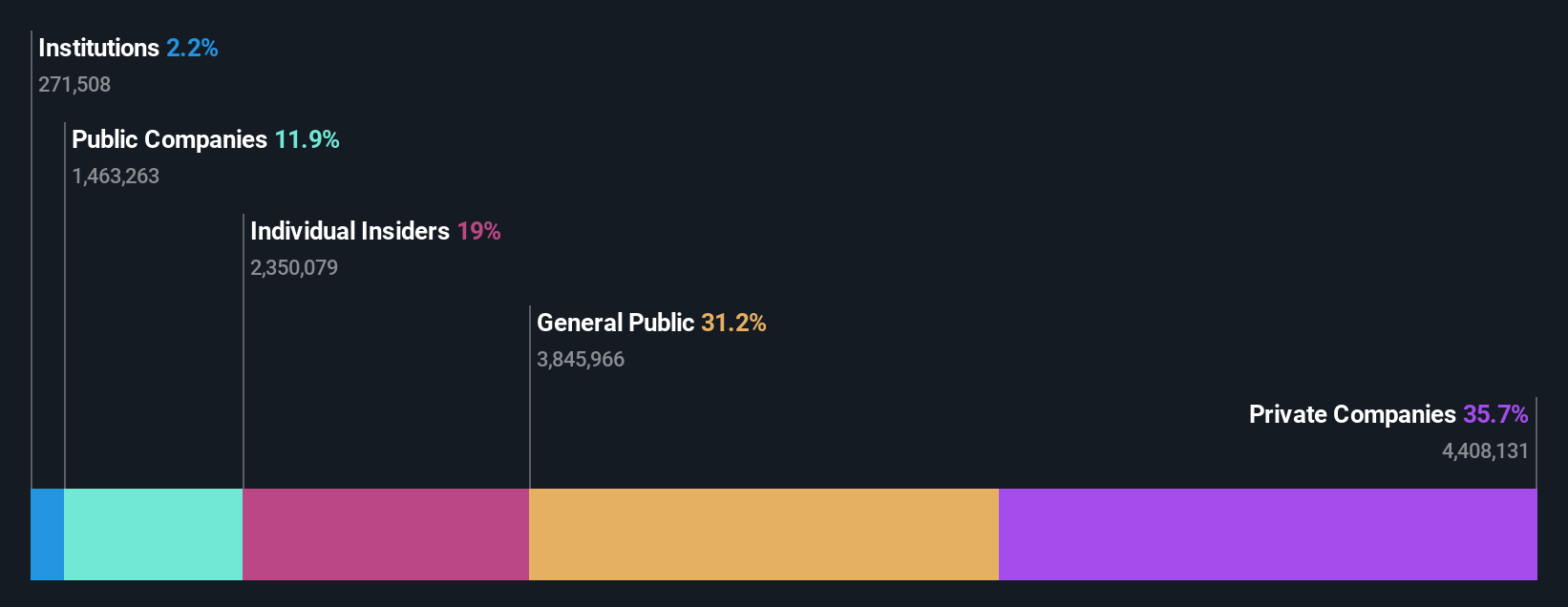Click the Private Companies label text

[1352, 414]
